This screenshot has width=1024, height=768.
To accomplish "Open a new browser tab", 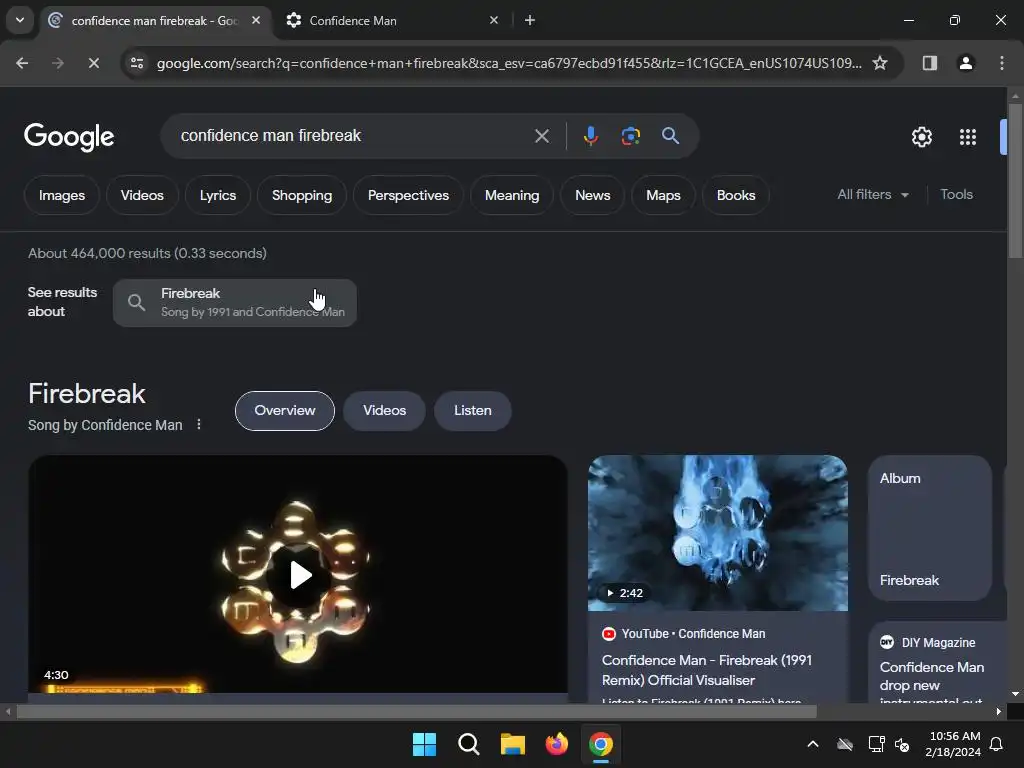I will pos(530,20).
